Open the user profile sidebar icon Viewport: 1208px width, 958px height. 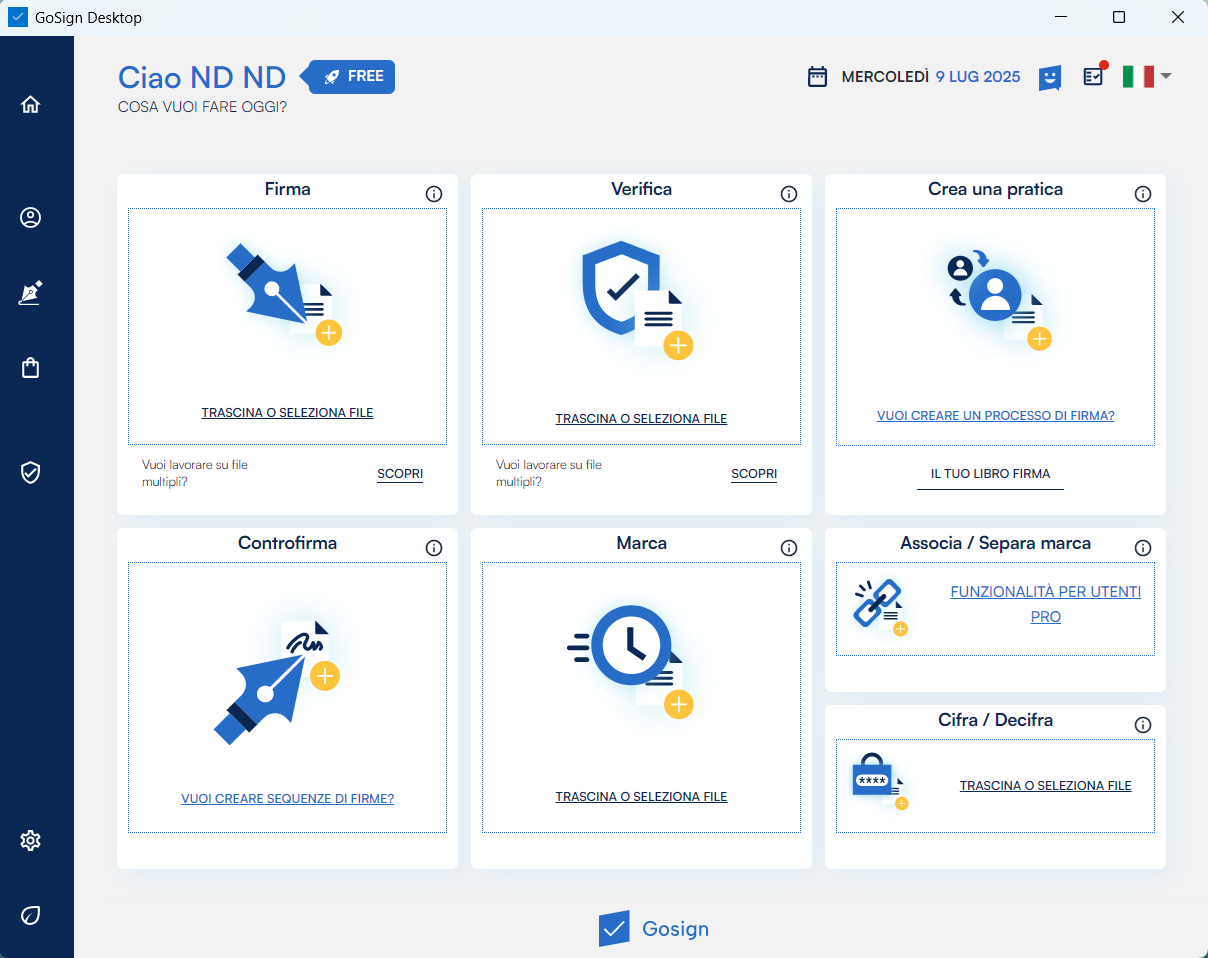(x=31, y=218)
